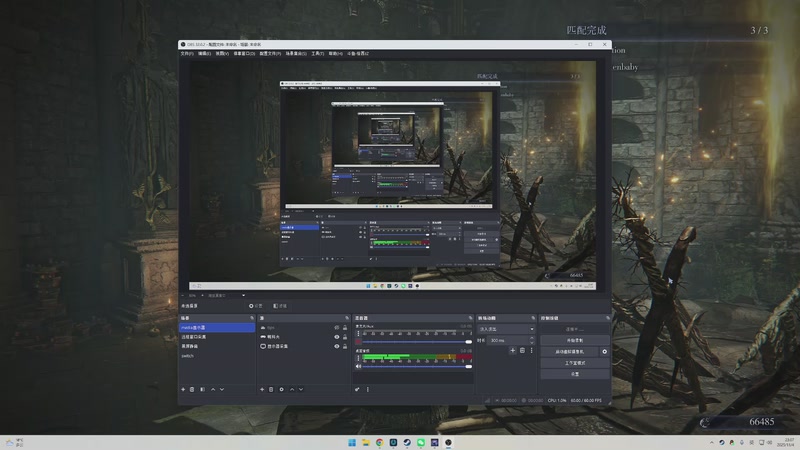Viewport: 800px width, 450px height.
Task: Toggle visibility of the camera source
Action: [x=336, y=337]
